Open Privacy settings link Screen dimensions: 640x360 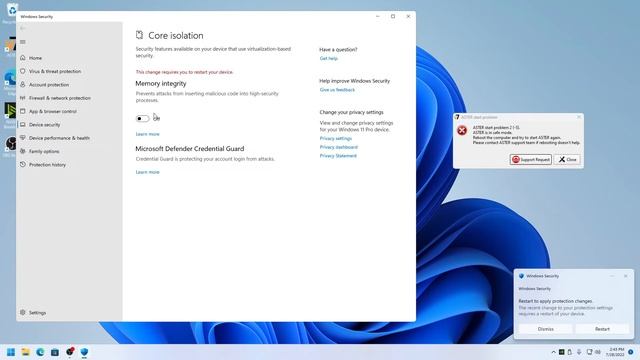336,138
